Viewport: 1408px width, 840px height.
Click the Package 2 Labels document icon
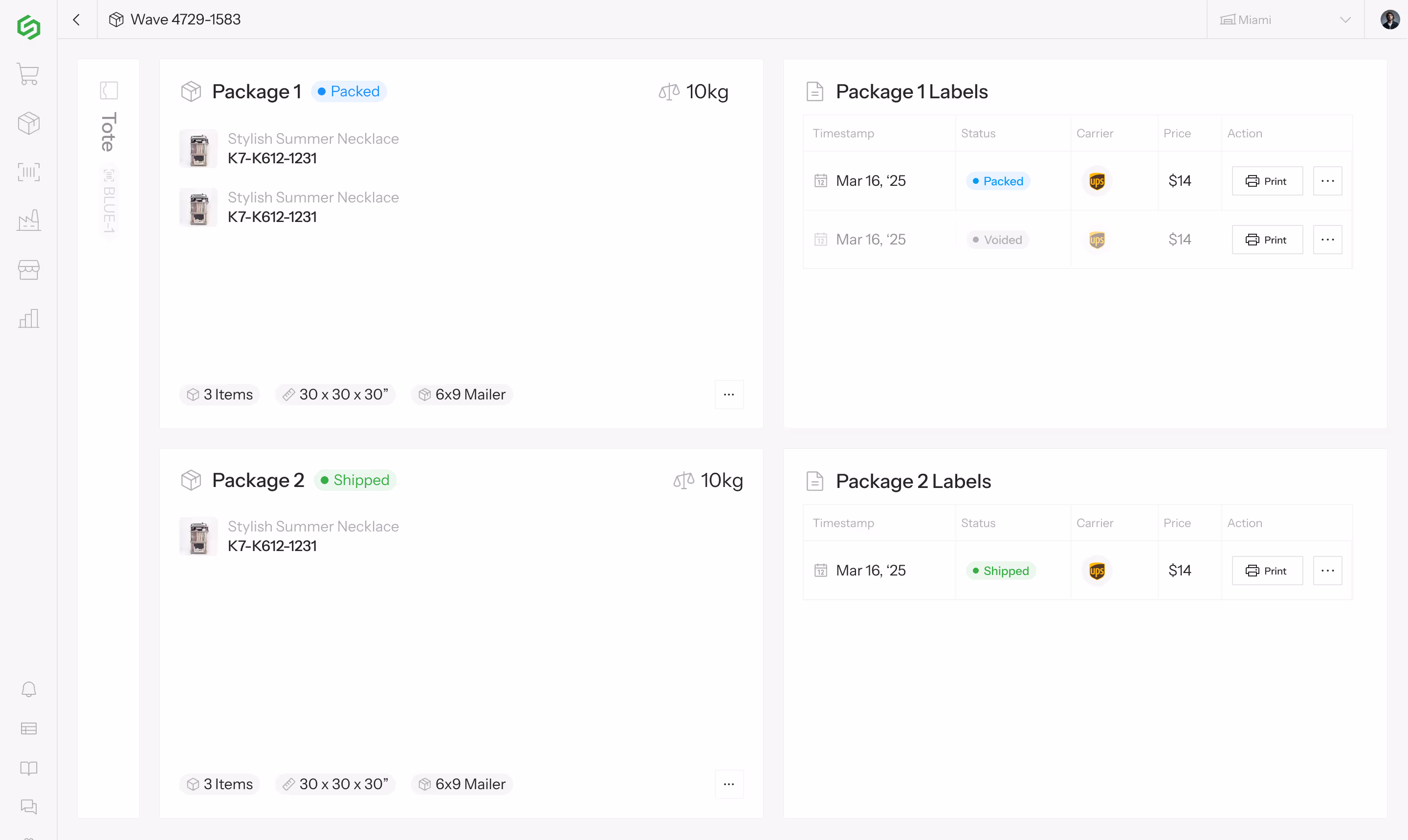click(x=814, y=481)
